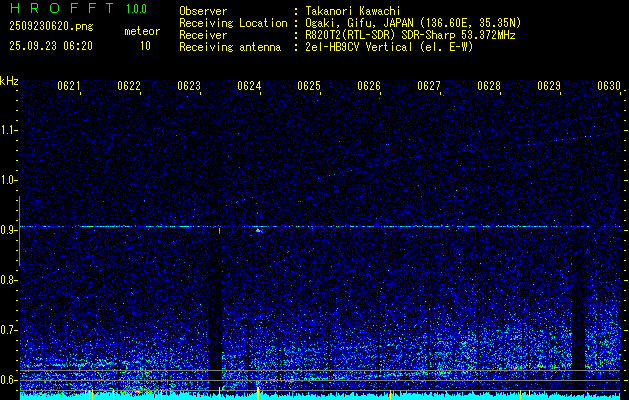Click the gray vertical range bar beside 0.9 kHz
The image size is (629, 400).
tap(19, 231)
